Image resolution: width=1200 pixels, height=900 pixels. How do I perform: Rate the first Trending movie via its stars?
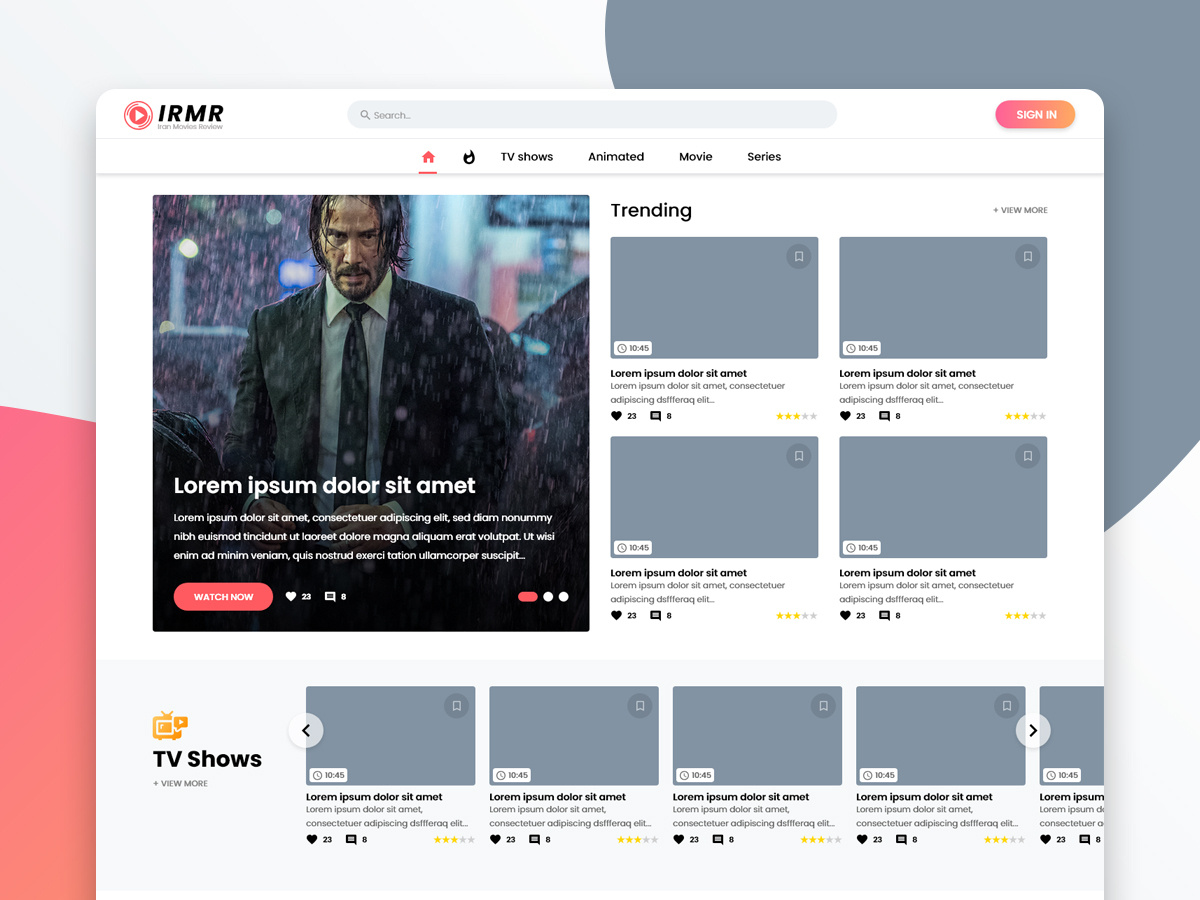796,415
